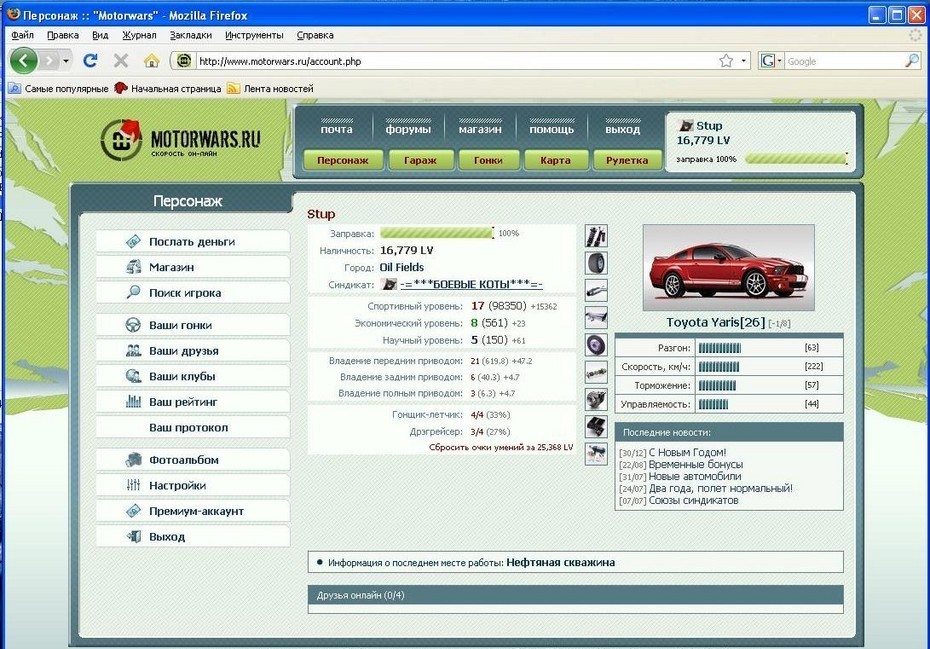The image size is (930, 649).
Task: Open Премиум-аккаунт from the sidebar
Action: pyautogui.click(x=193, y=511)
